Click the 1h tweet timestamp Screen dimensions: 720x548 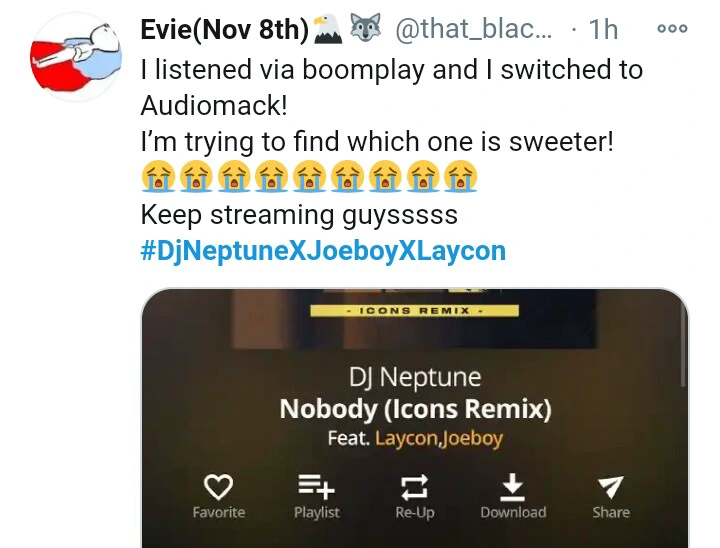603,29
